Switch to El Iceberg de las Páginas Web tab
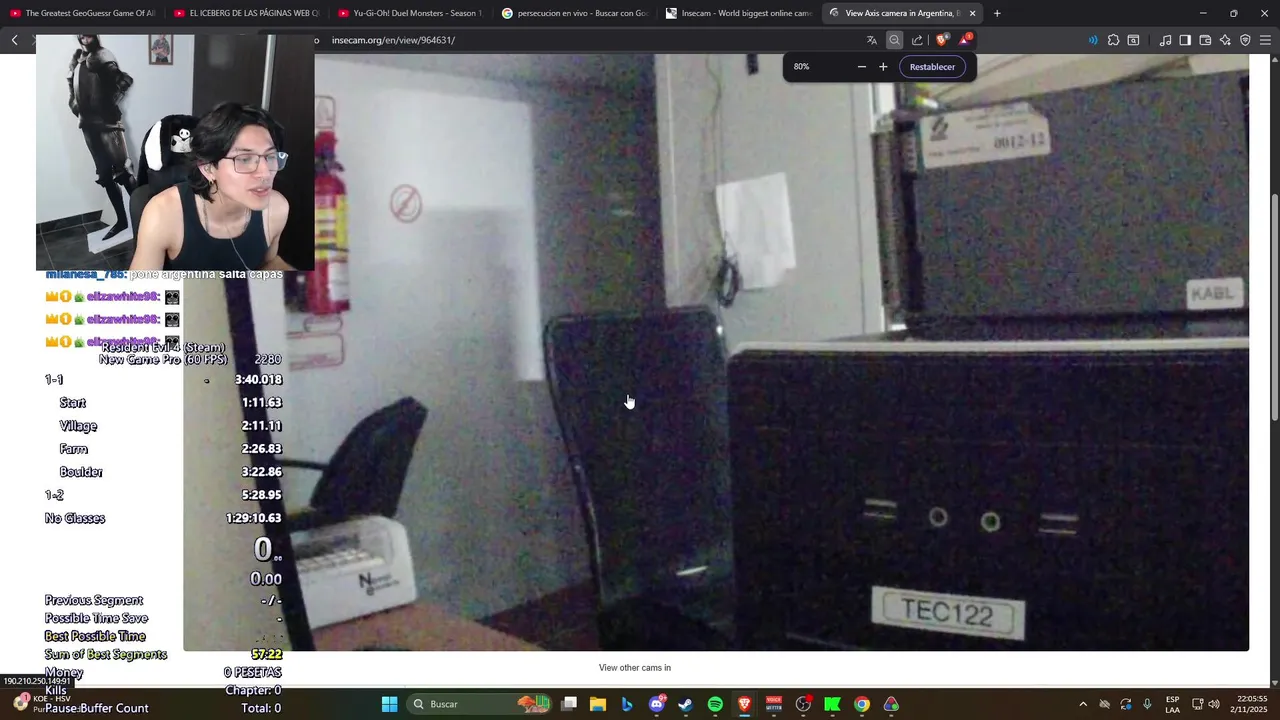The width and height of the screenshot is (1280, 720). click(246, 13)
